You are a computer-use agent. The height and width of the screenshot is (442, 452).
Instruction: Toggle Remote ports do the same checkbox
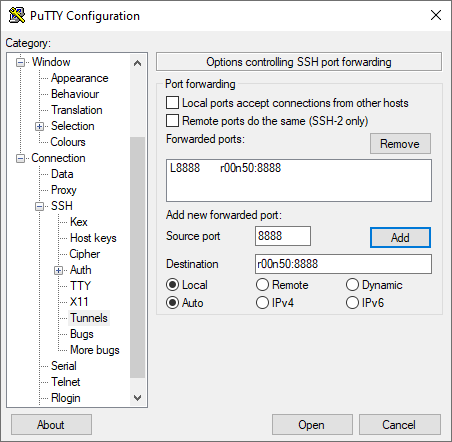(x=172, y=121)
